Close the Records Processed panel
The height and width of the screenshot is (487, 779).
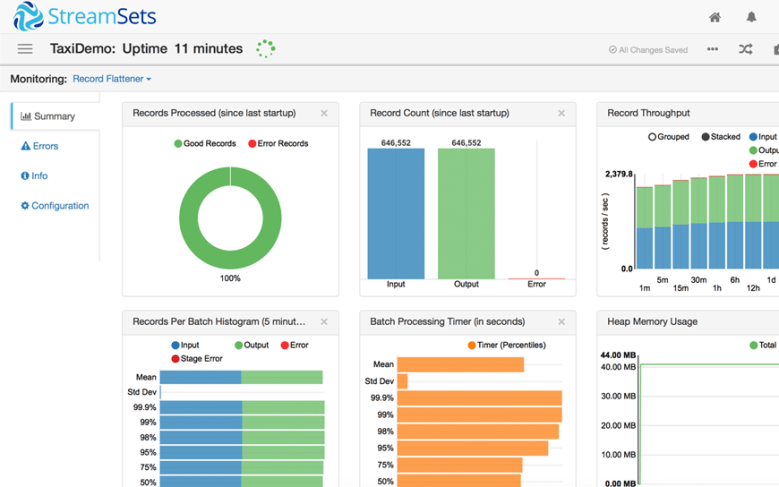click(x=324, y=114)
